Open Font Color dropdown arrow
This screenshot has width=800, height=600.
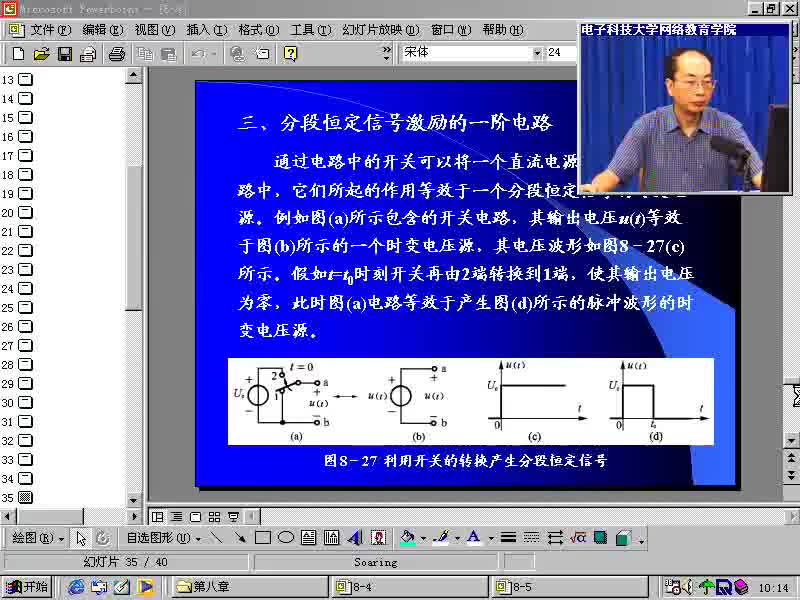tap(491, 538)
